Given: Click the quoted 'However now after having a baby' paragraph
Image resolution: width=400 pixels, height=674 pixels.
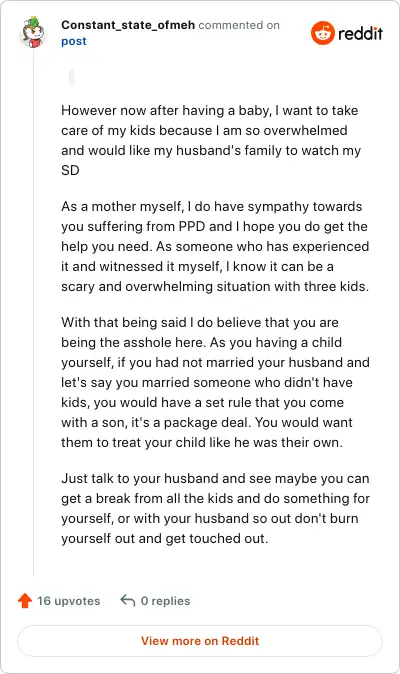Looking at the screenshot, I should pyautogui.click(x=211, y=140).
